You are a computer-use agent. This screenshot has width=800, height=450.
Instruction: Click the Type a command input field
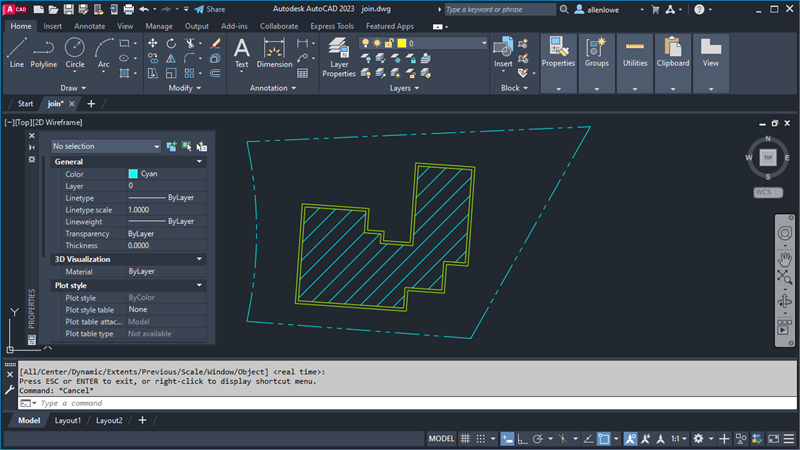[x=417, y=403]
